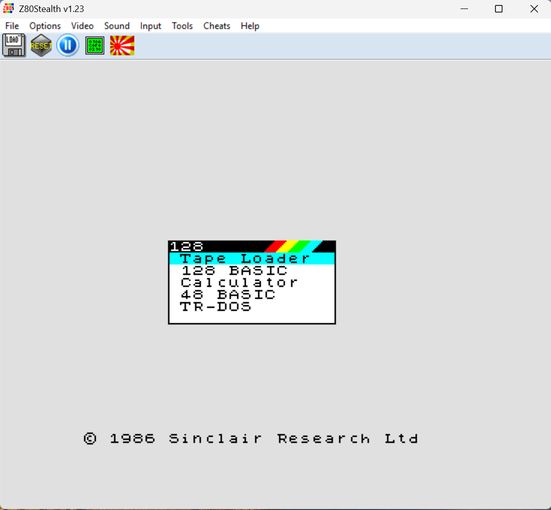Click the 1986 Sinclair Research Ltd copyright text
Image resolution: width=551 pixels, height=510 pixels.
(x=251, y=439)
